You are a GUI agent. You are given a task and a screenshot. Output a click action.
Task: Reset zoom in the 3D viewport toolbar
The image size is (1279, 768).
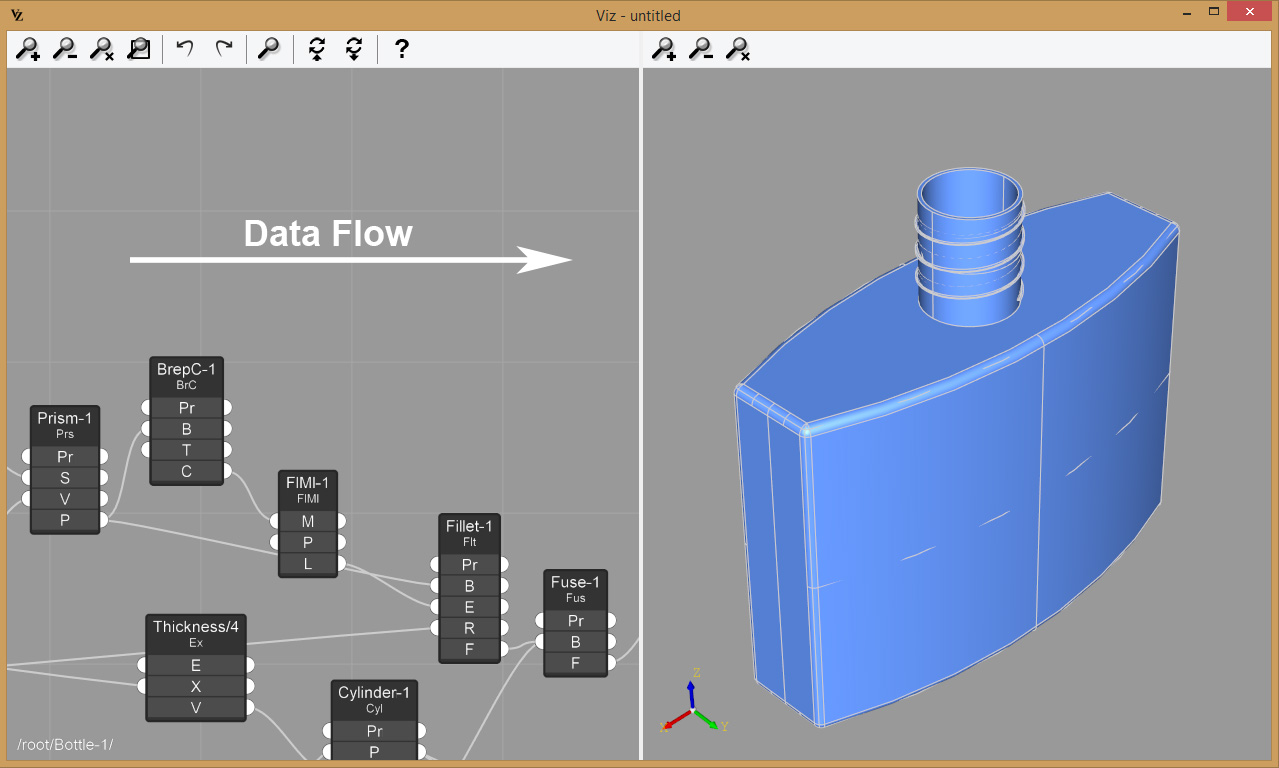(x=738, y=49)
